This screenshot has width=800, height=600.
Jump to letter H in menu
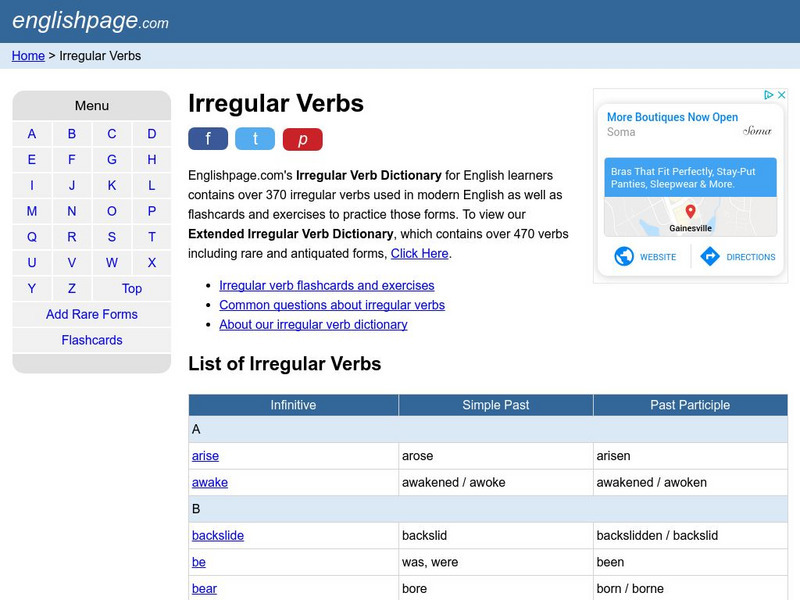click(152, 160)
